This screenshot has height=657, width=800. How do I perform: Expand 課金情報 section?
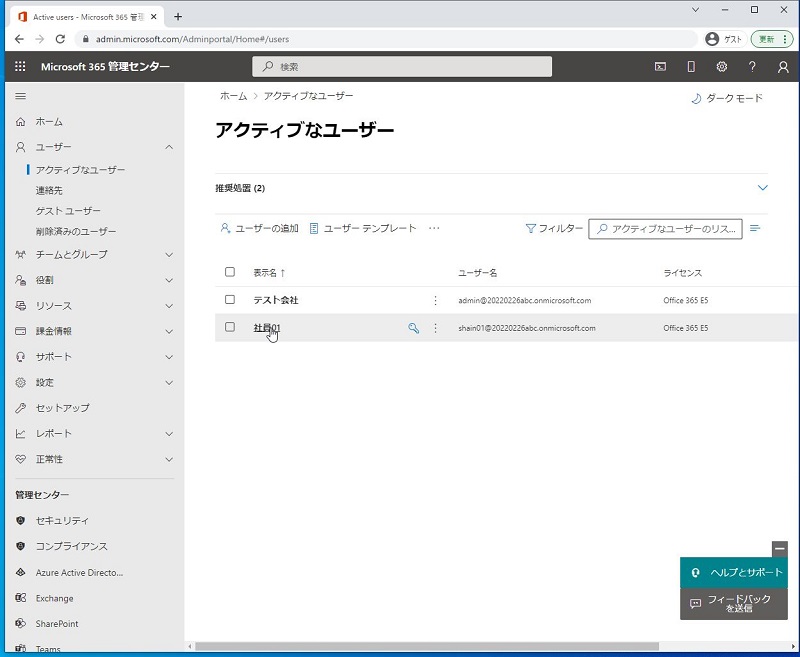click(169, 331)
